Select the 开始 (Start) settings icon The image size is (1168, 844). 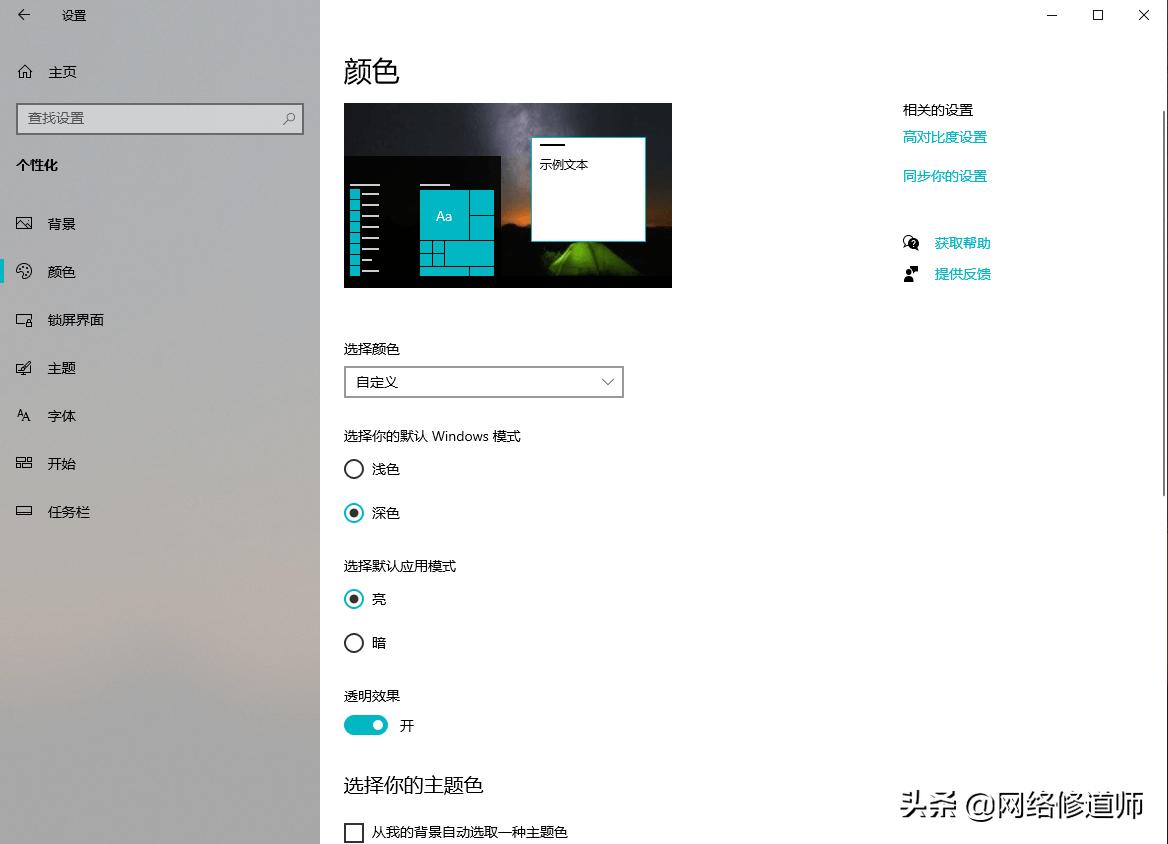click(23, 463)
